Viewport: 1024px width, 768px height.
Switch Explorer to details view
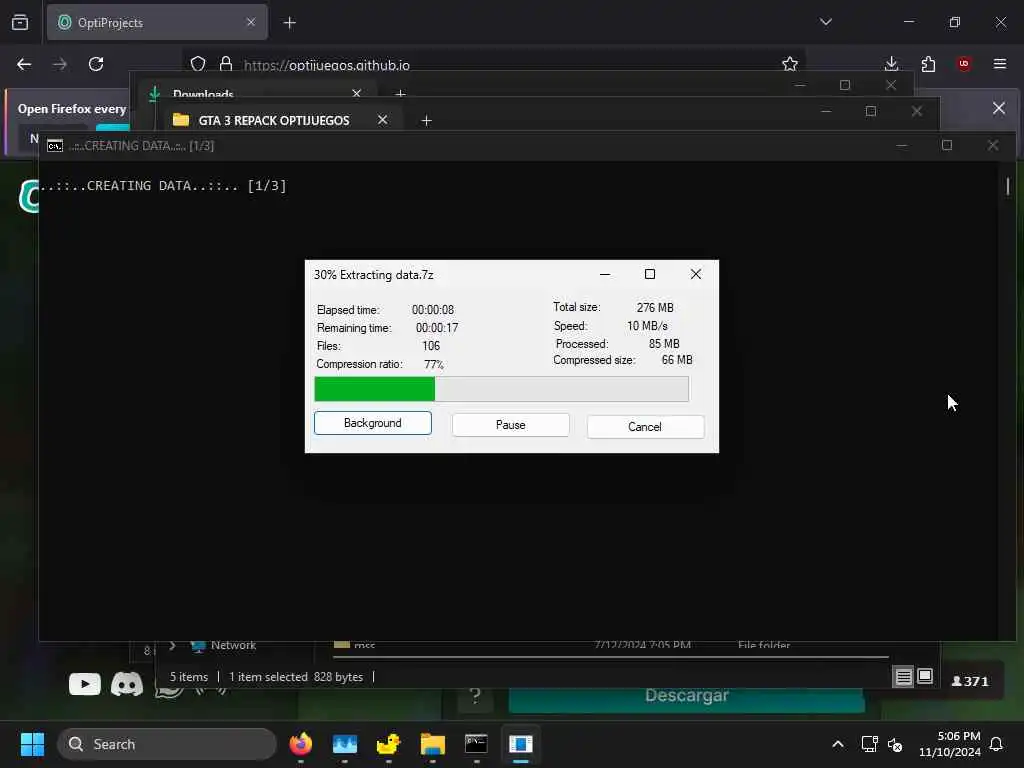[x=903, y=677]
